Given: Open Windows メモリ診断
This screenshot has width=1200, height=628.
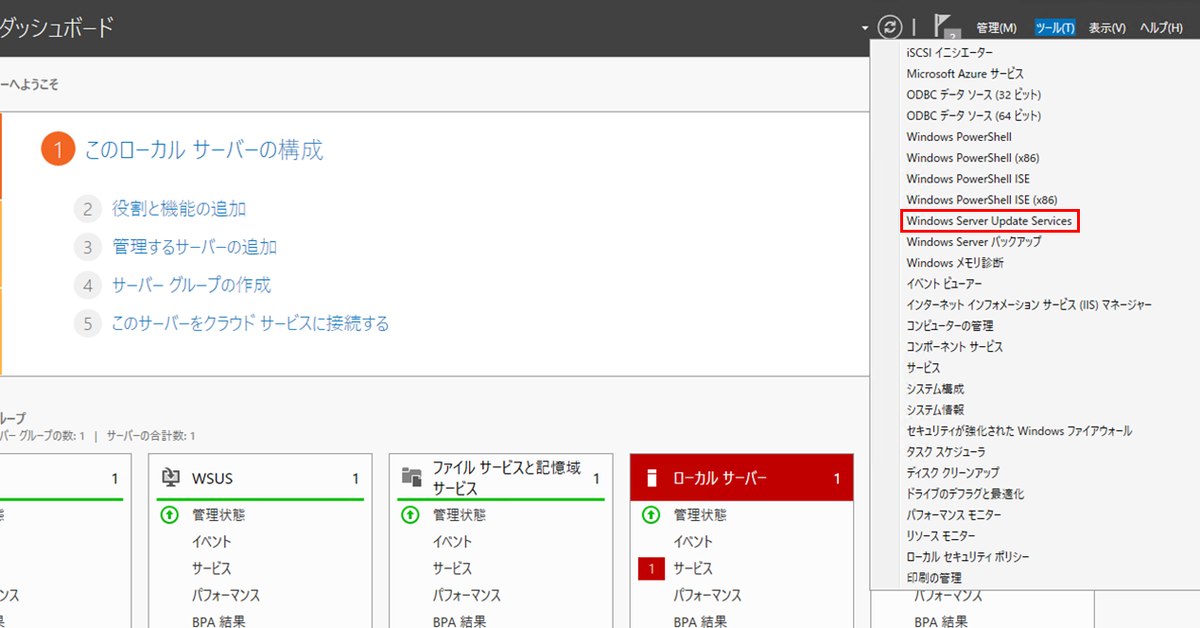Looking at the screenshot, I should 955,262.
